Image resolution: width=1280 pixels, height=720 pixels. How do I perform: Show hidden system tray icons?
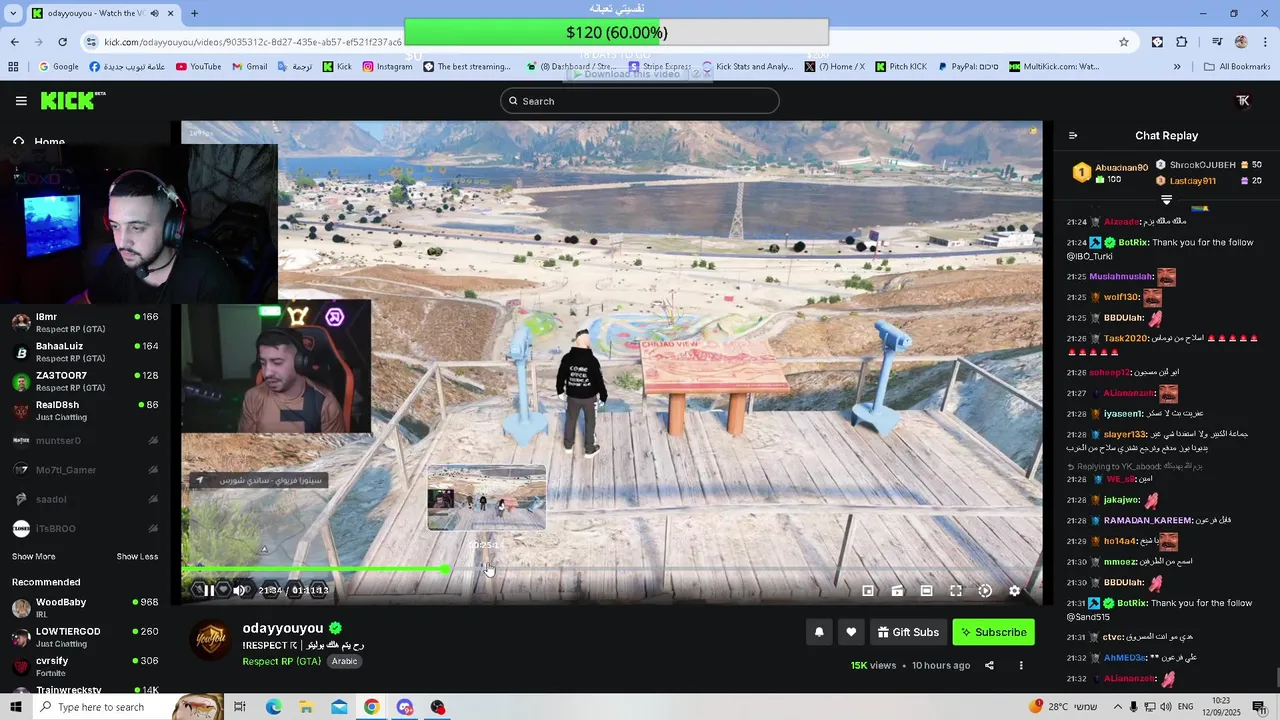click(1117, 707)
